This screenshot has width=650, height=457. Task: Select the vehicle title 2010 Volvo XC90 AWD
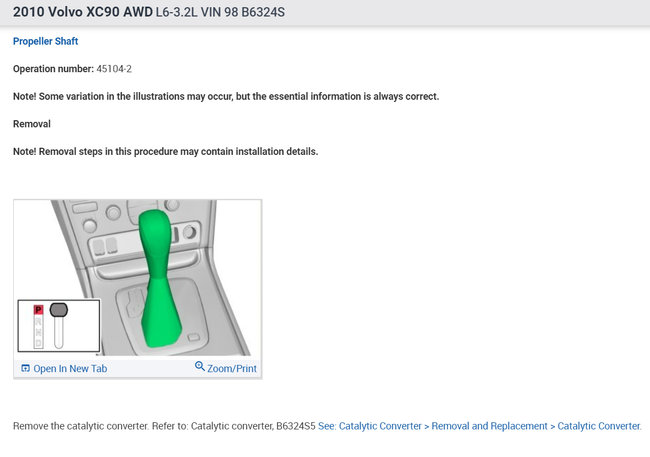click(x=83, y=12)
